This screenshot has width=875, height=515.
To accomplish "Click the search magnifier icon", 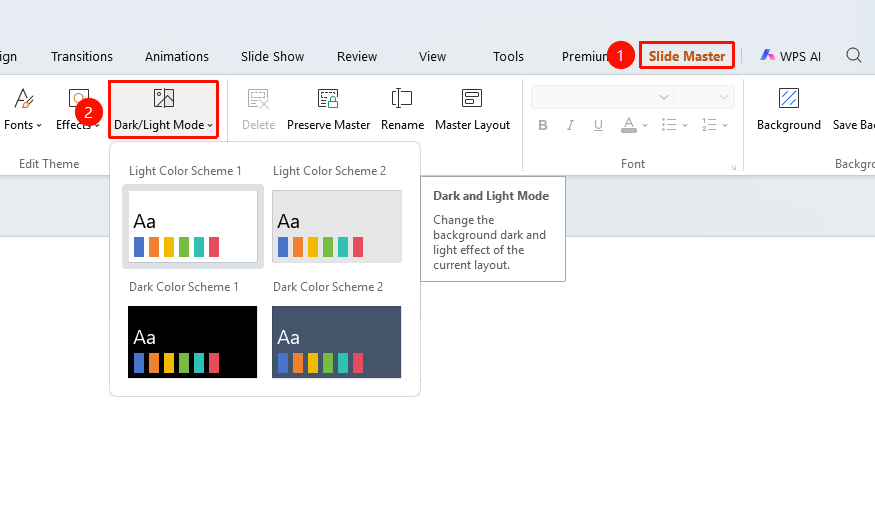I will [x=854, y=55].
